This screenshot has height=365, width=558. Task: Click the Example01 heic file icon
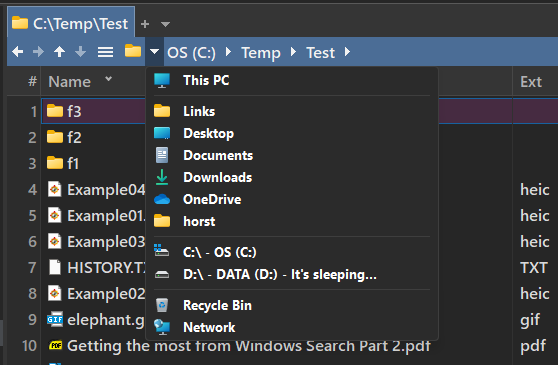[x=55, y=215]
